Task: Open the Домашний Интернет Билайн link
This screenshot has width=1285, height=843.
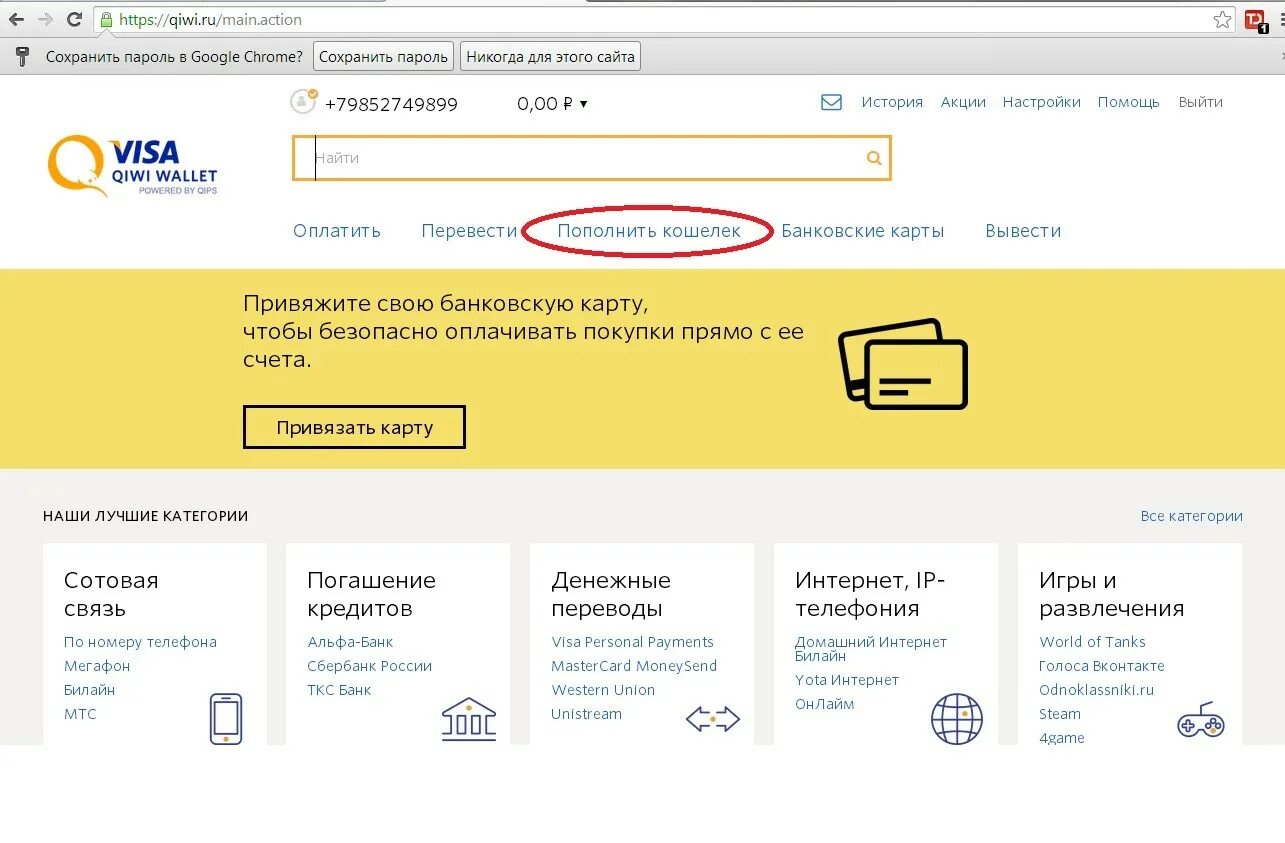Action: click(x=870, y=649)
